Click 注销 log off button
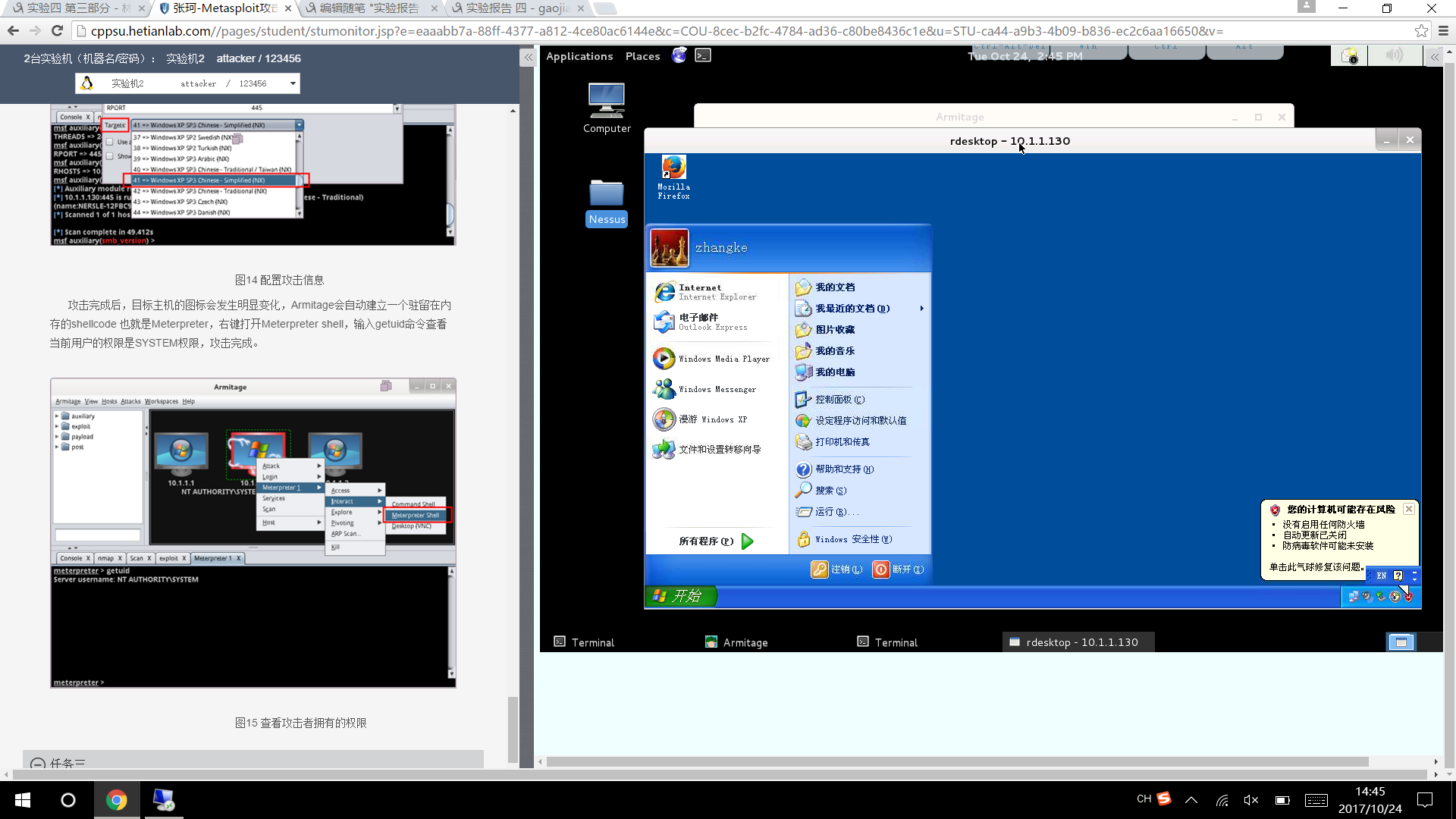1456x819 pixels. click(837, 570)
